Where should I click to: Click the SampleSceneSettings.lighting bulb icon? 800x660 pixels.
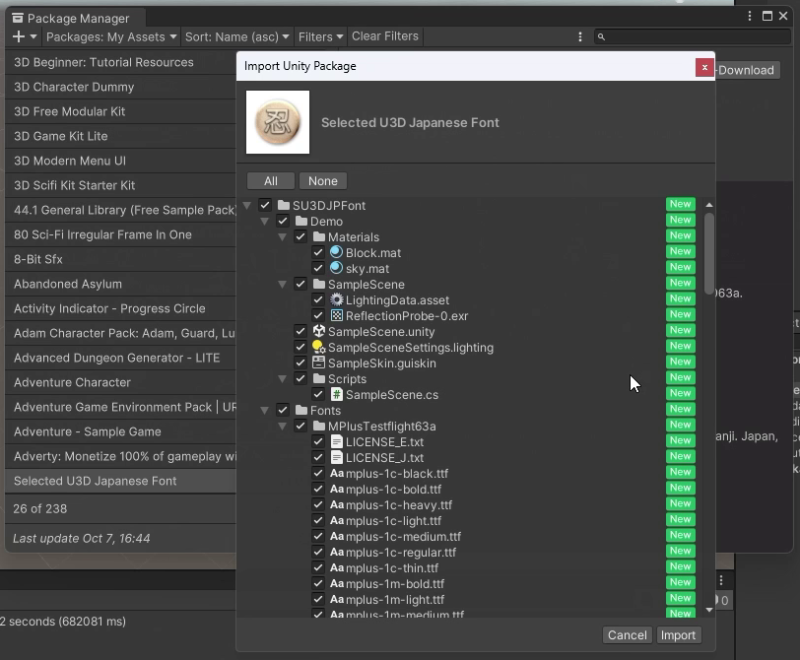pos(319,348)
